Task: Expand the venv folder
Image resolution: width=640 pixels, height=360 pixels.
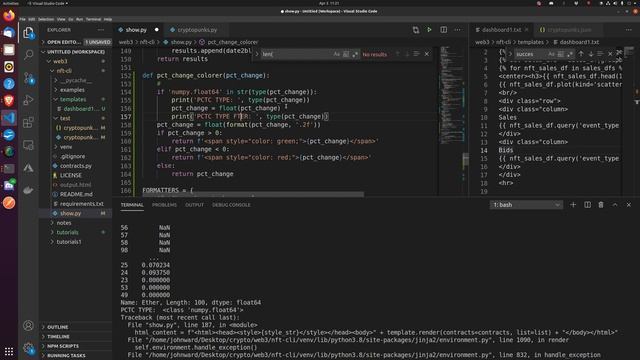Action: [x=76, y=147]
